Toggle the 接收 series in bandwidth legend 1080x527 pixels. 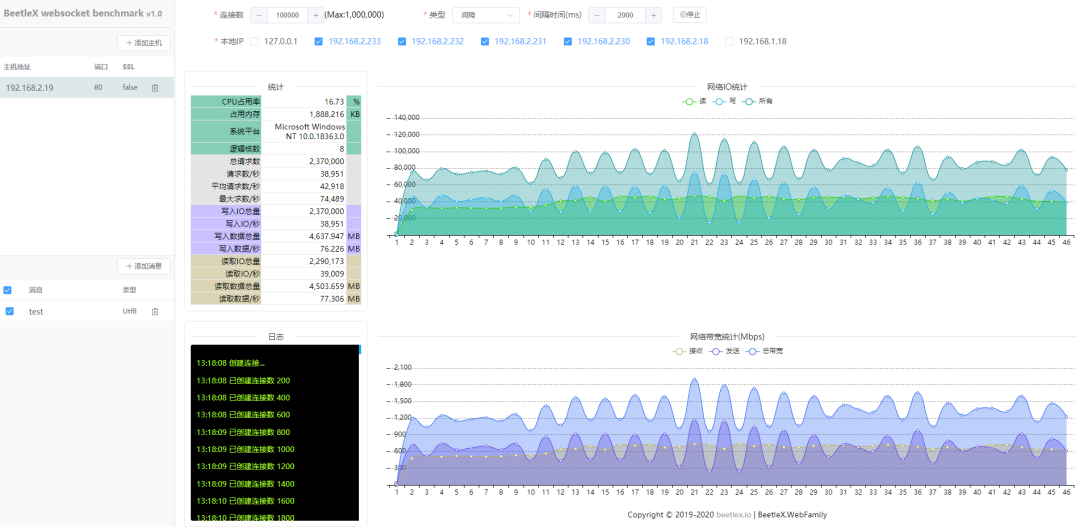[x=688, y=351]
